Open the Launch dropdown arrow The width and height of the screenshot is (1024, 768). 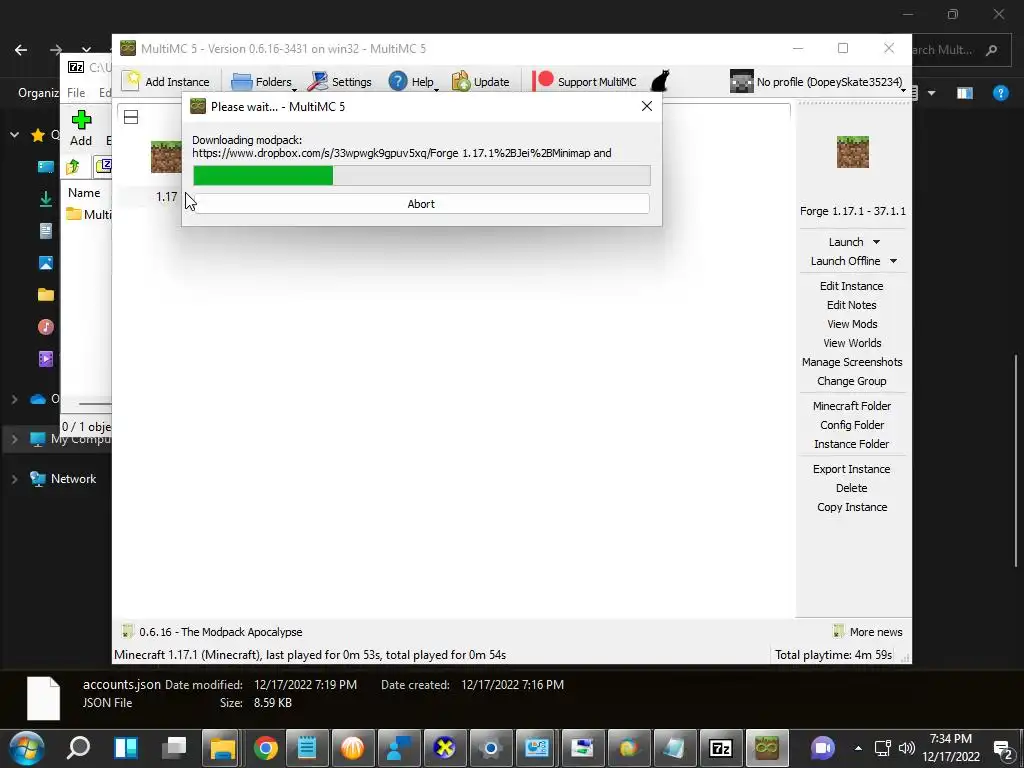point(876,242)
